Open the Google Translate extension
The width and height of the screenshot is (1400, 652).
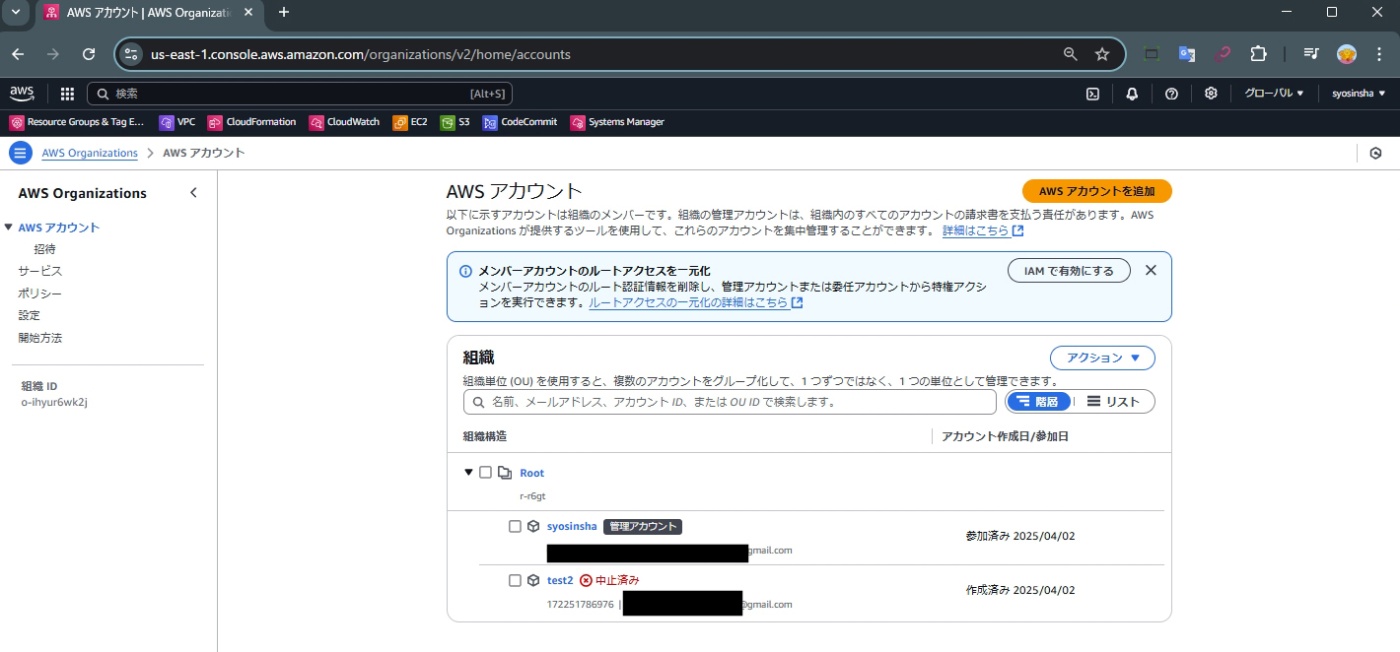1187,54
